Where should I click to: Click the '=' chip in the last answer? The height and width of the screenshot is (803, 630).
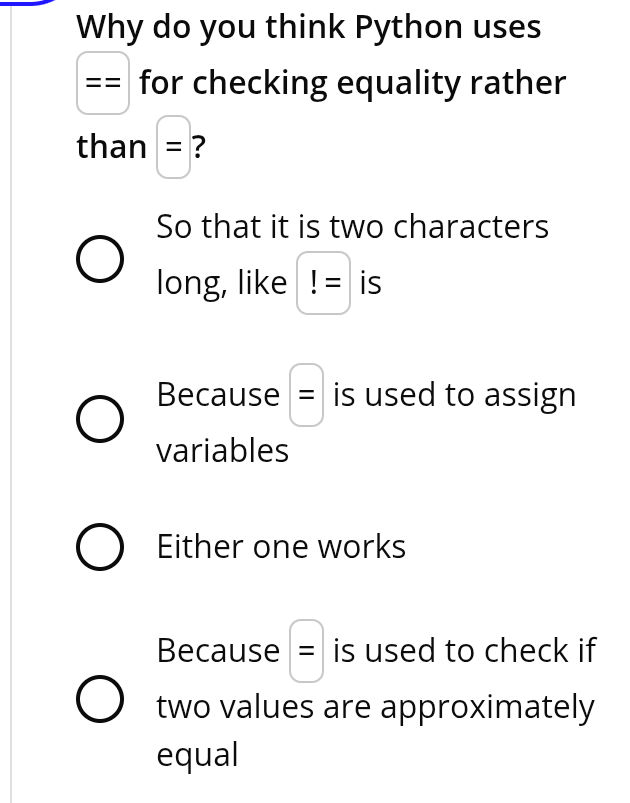click(x=306, y=650)
